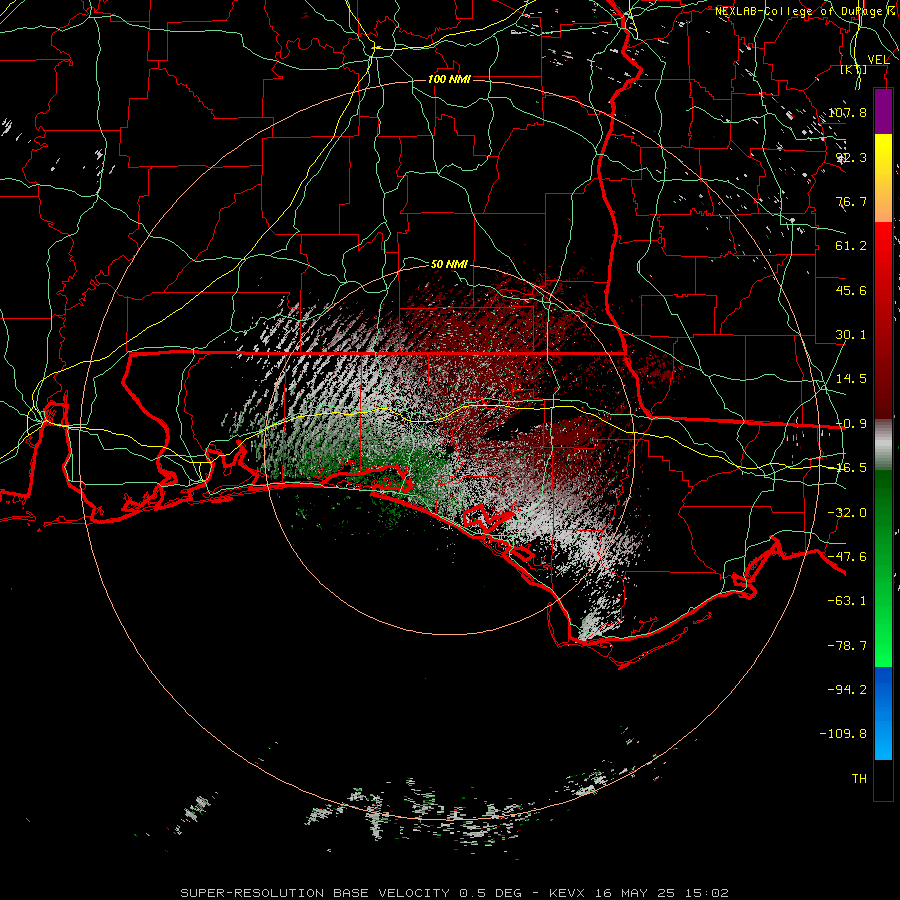This screenshot has height=900, width=900.
Task: Pick the red segment of the color bar
Action: click(883, 320)
